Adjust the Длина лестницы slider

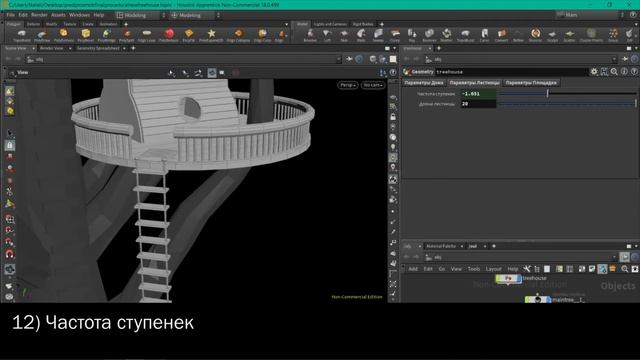(567, 104)
